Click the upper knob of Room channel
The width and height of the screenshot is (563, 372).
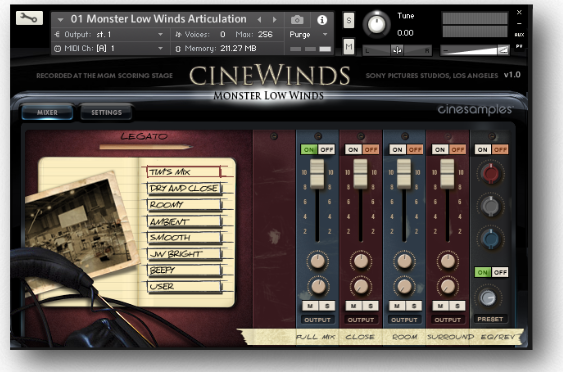[404, 261]
